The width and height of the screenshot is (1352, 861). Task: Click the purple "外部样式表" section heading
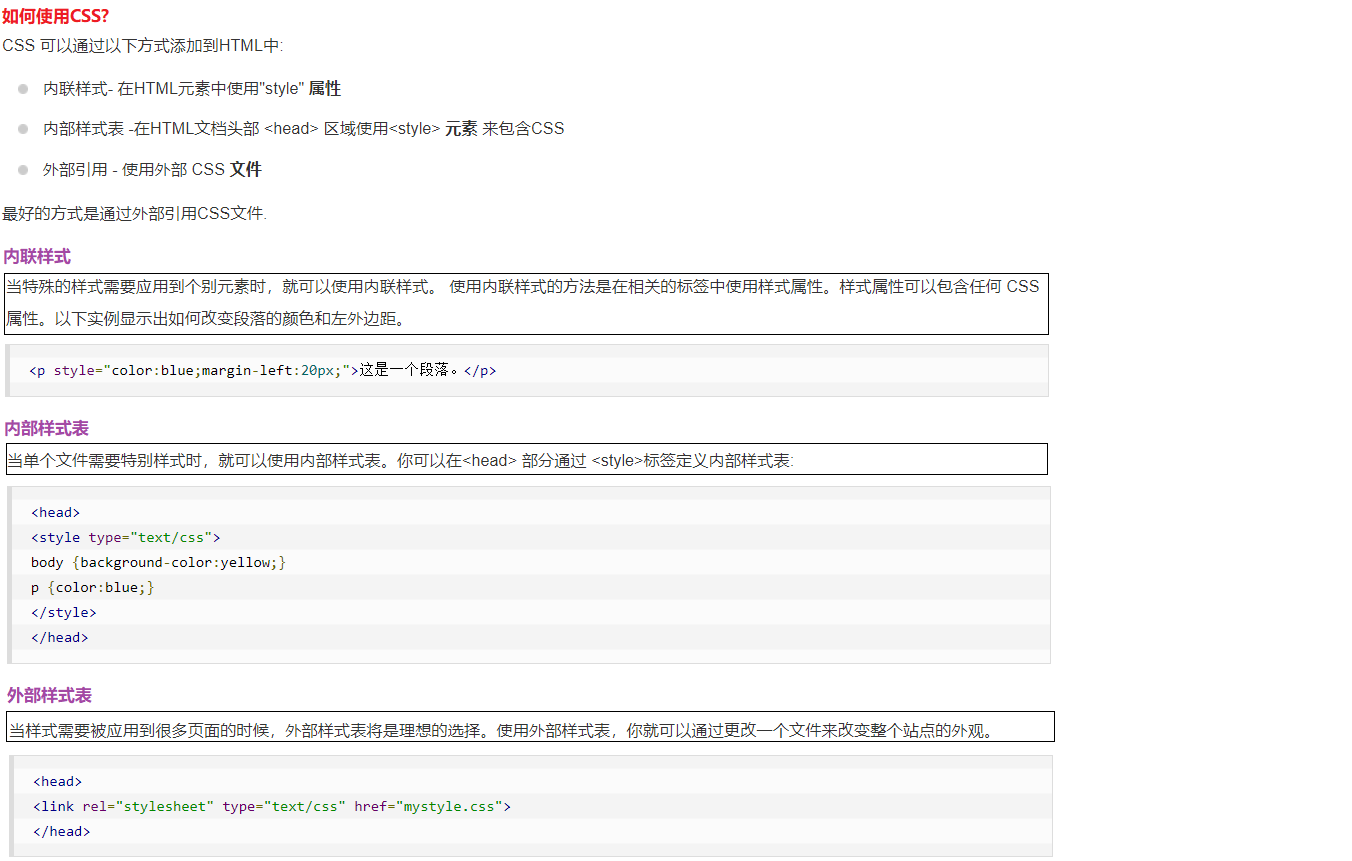coord(49,696)
